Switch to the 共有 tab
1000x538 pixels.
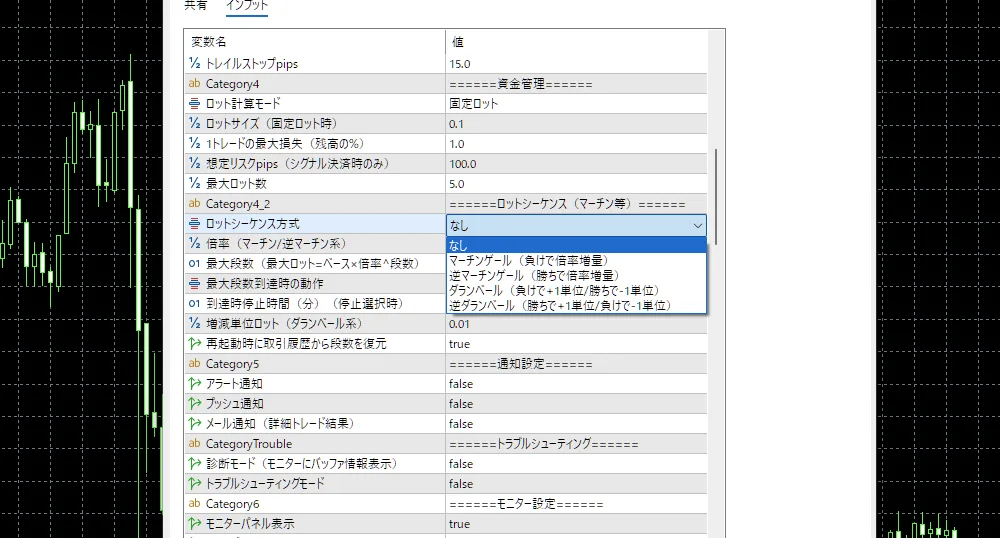click(195, 6)
